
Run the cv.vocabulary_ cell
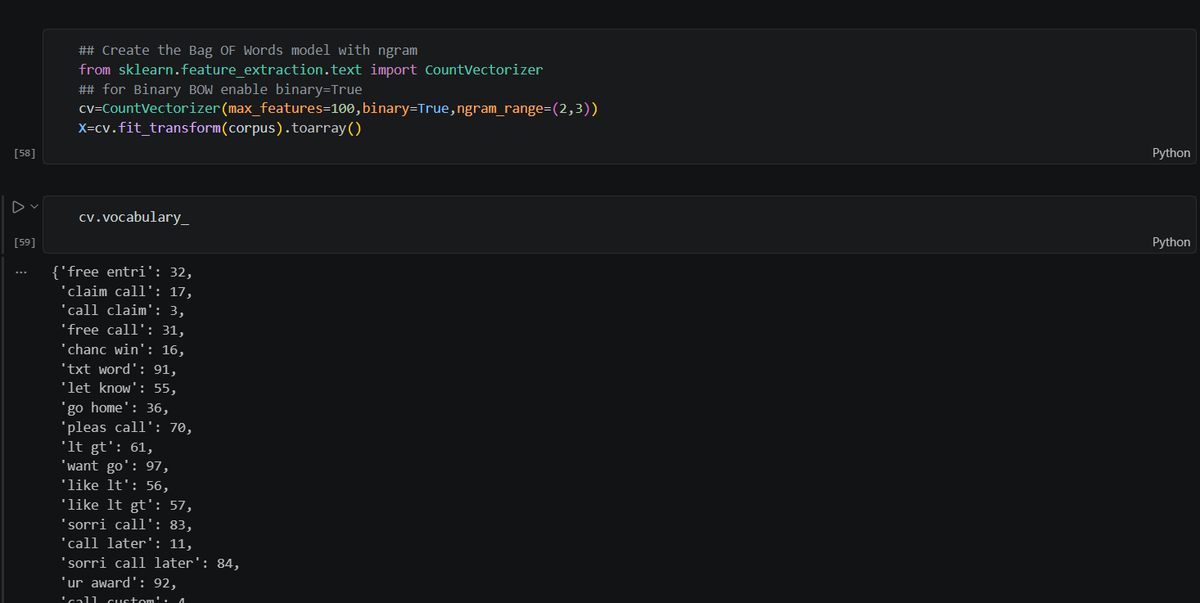point(17,208)
